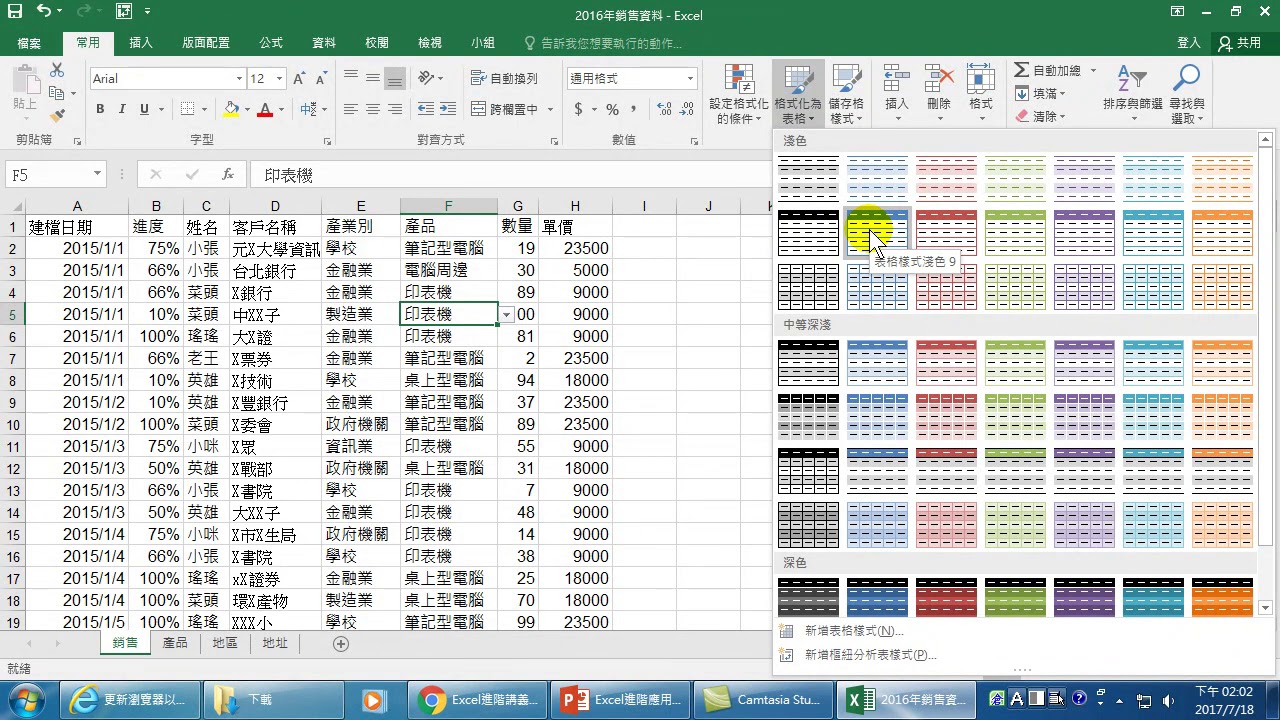Open the Arial font name dropdown
1280x720 pixels.
239,79
